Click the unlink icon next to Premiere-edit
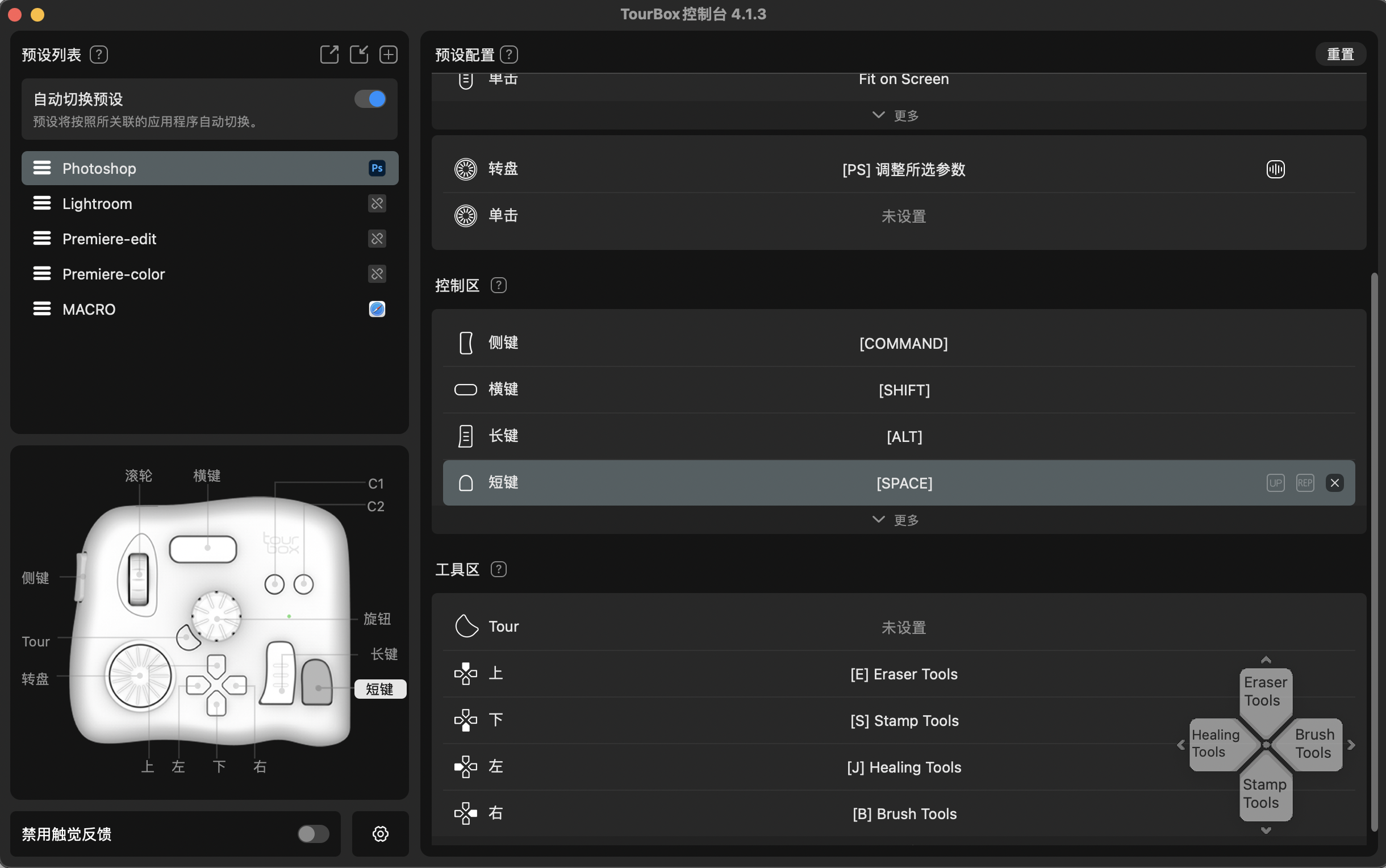This screenshot has height=868, width=1386. coord(377,238)
